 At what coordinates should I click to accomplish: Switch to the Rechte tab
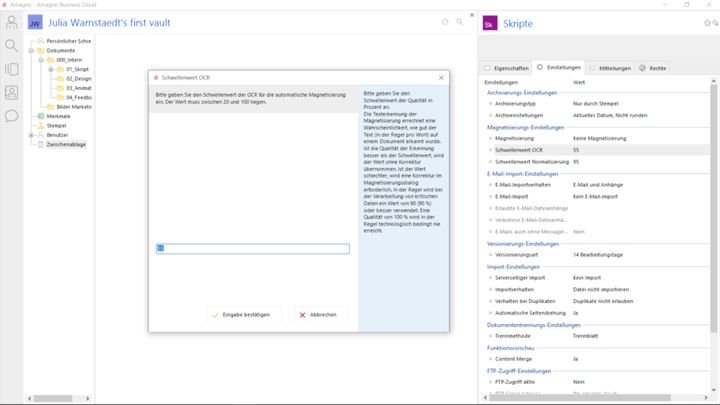[x=653, y=67]
